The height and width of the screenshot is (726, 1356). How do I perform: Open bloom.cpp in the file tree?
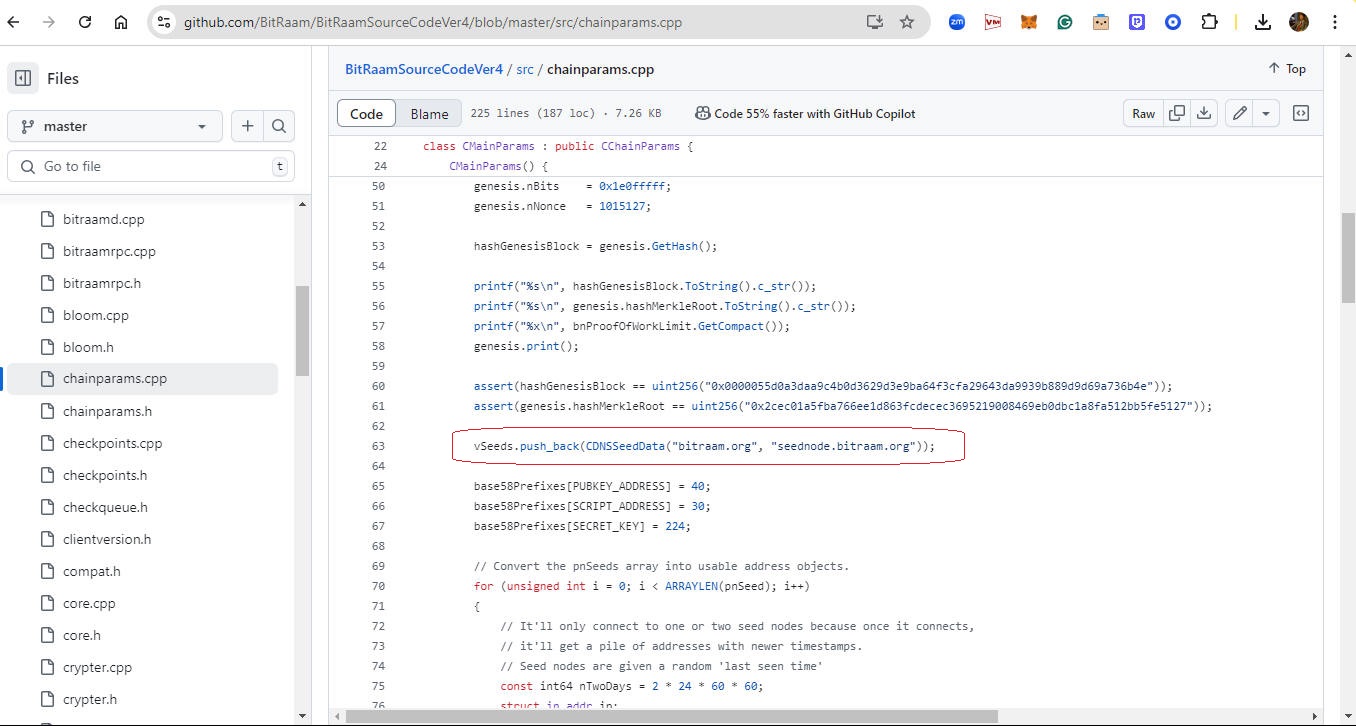[96, 315]
